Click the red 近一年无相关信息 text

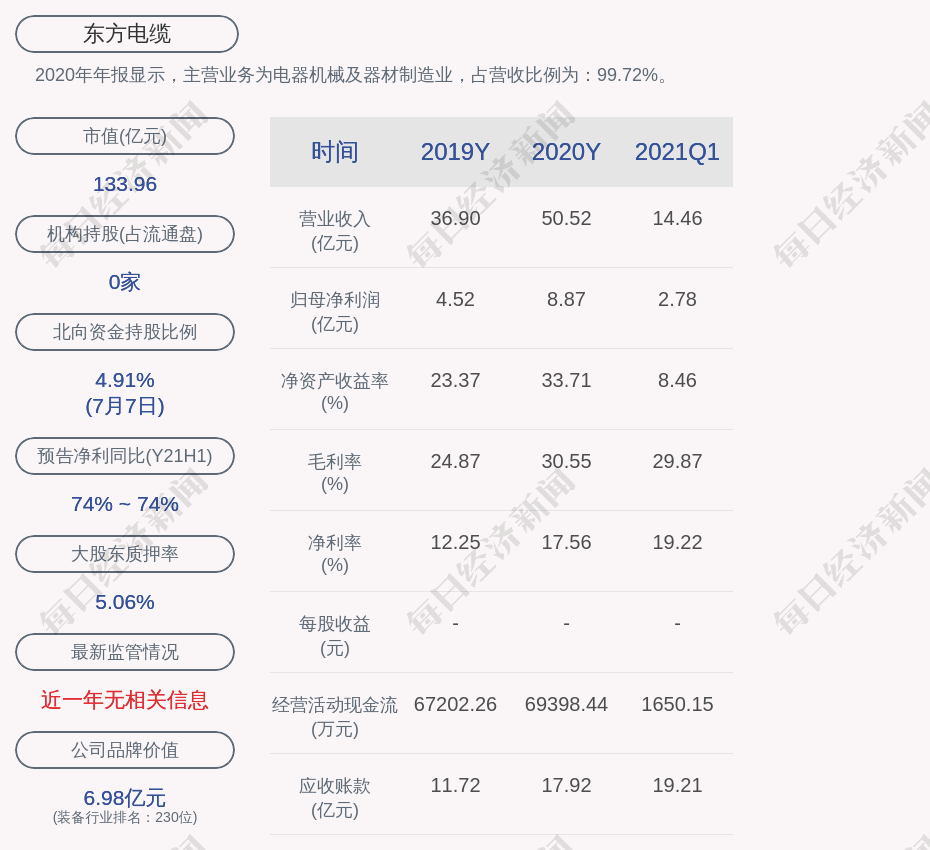coord(125,700)
